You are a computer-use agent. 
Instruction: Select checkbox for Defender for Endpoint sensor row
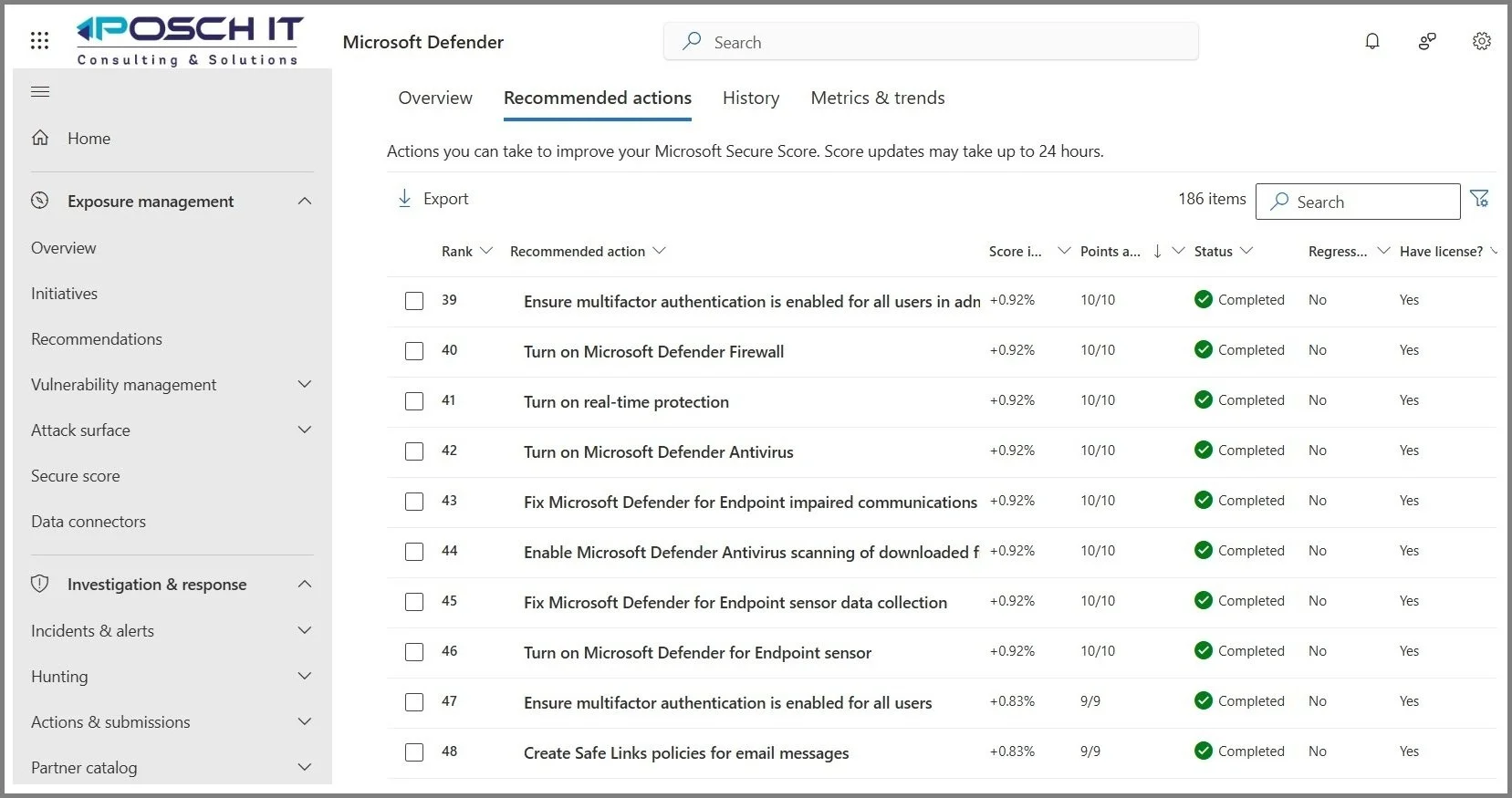click(414, 652)
